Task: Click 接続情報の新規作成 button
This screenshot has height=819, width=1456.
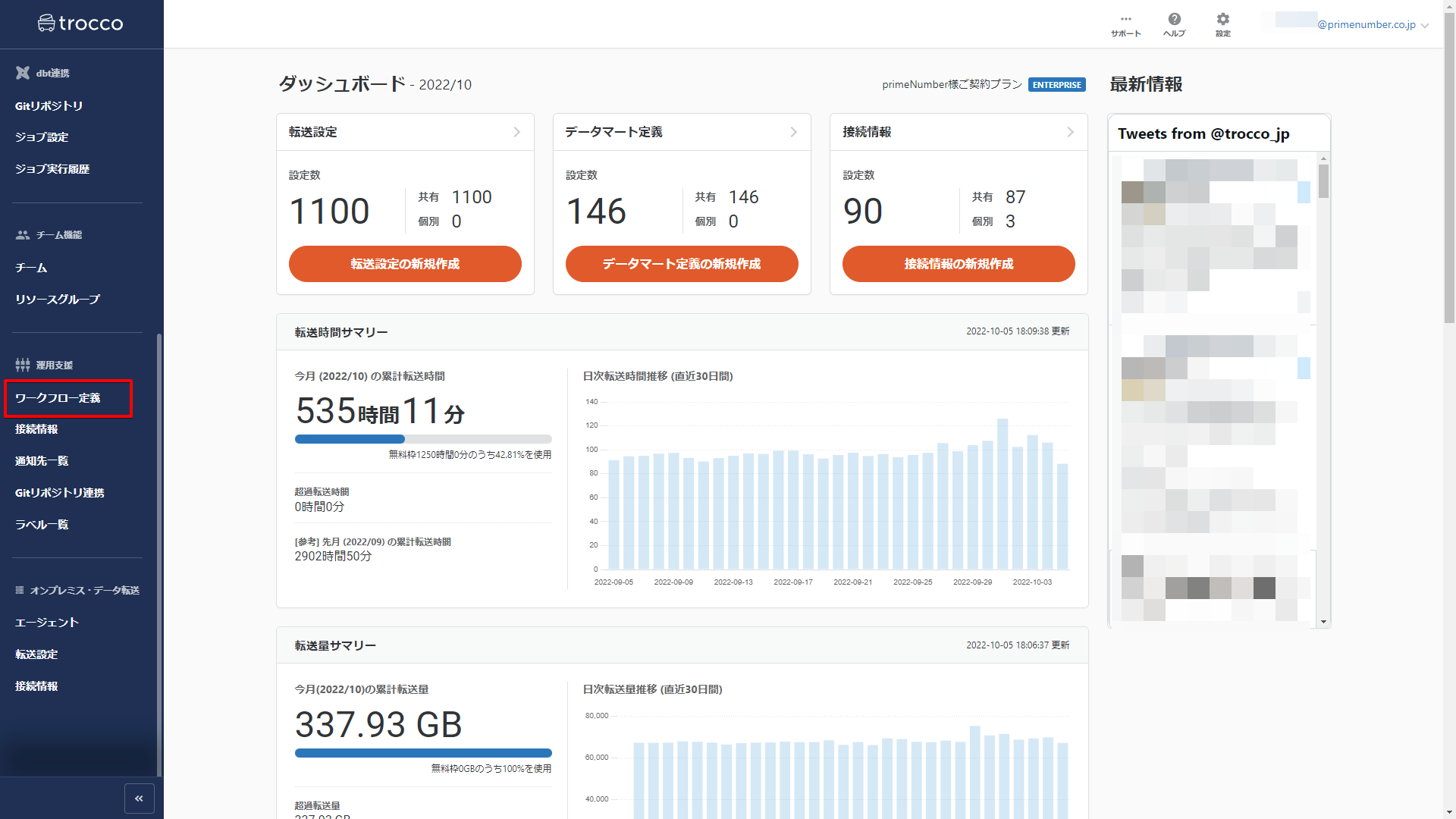Action: pyautogui.click(x=959, y=264)
